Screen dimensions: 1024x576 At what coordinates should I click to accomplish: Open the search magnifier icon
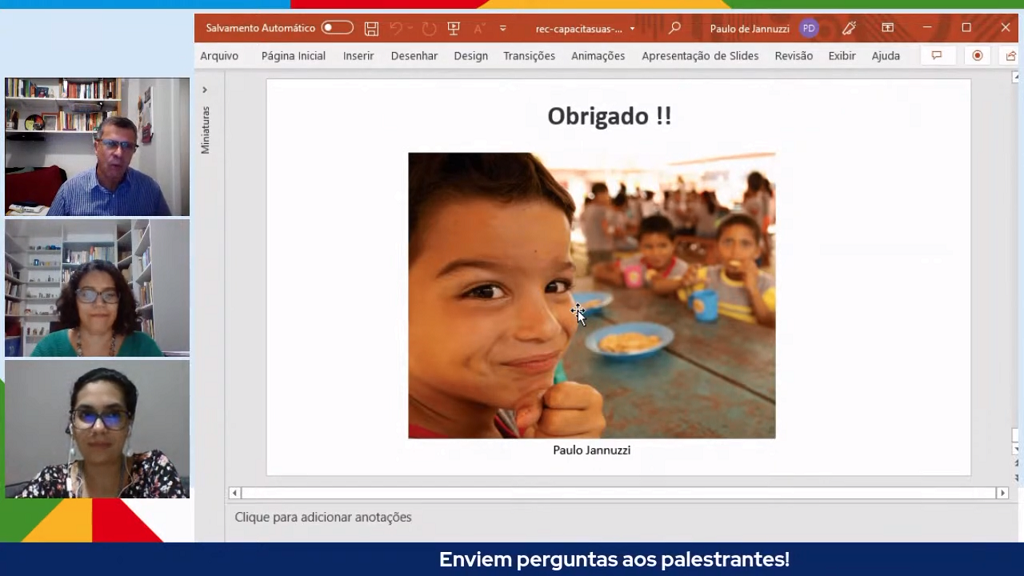(x=674, y=29)
